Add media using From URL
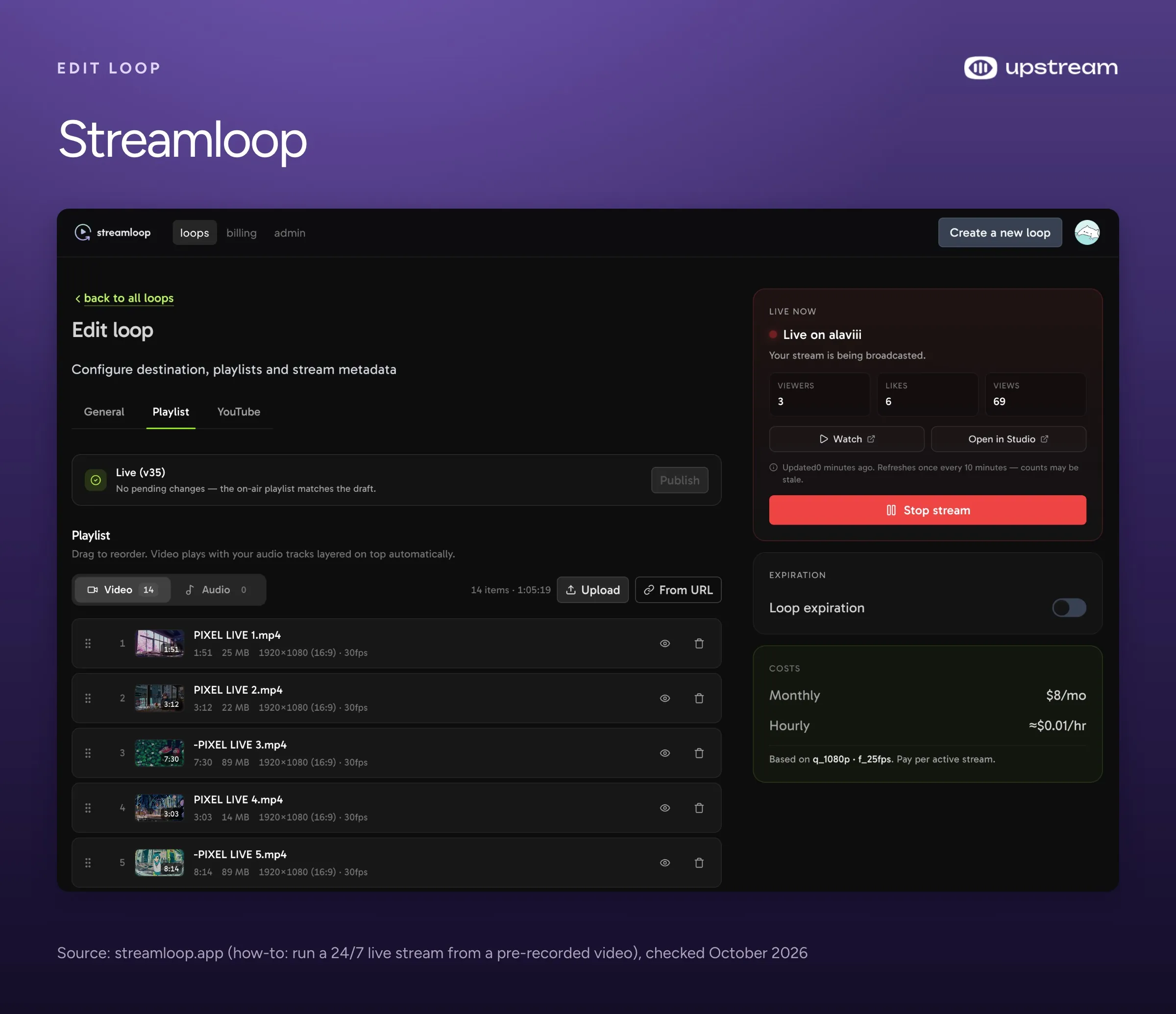The width and height of the screenshot is (1176, 1014). (678, 590)
